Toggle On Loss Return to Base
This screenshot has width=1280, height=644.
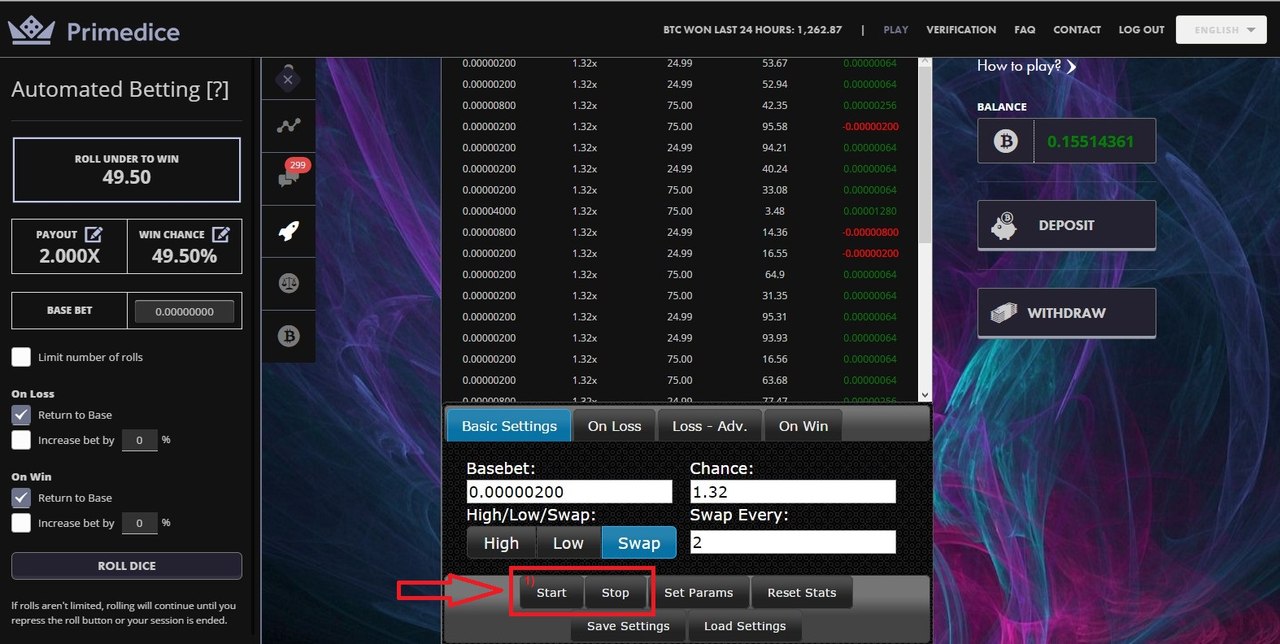click(21, 415)
